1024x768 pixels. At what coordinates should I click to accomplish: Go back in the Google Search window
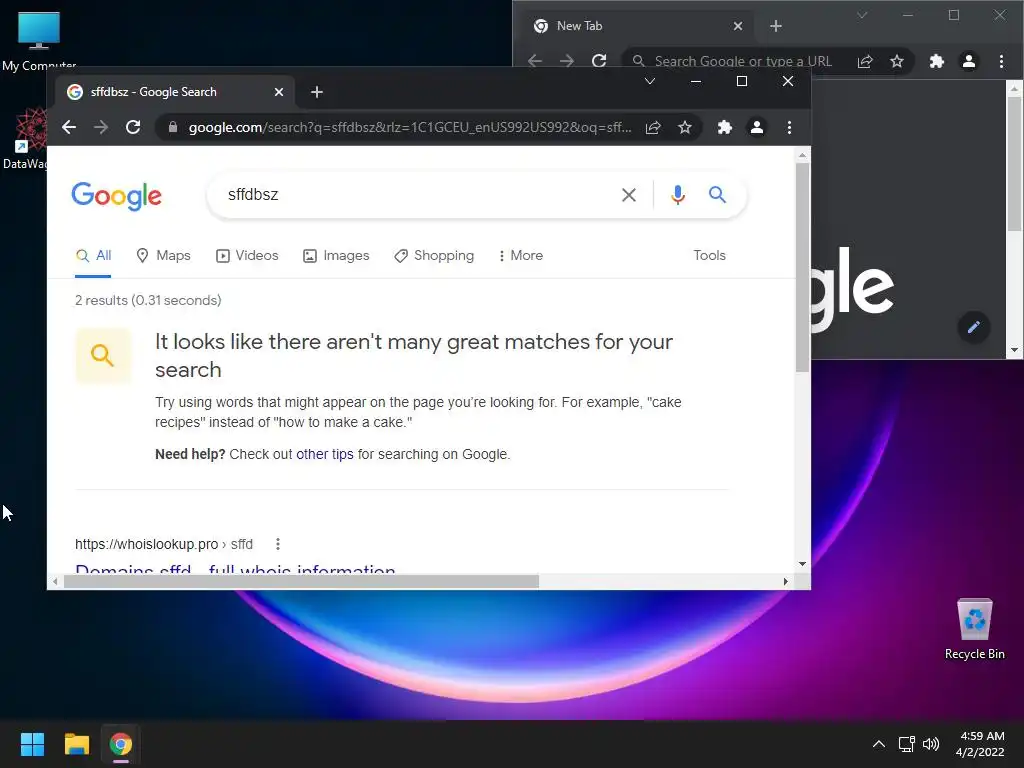[x=69, y=127]
